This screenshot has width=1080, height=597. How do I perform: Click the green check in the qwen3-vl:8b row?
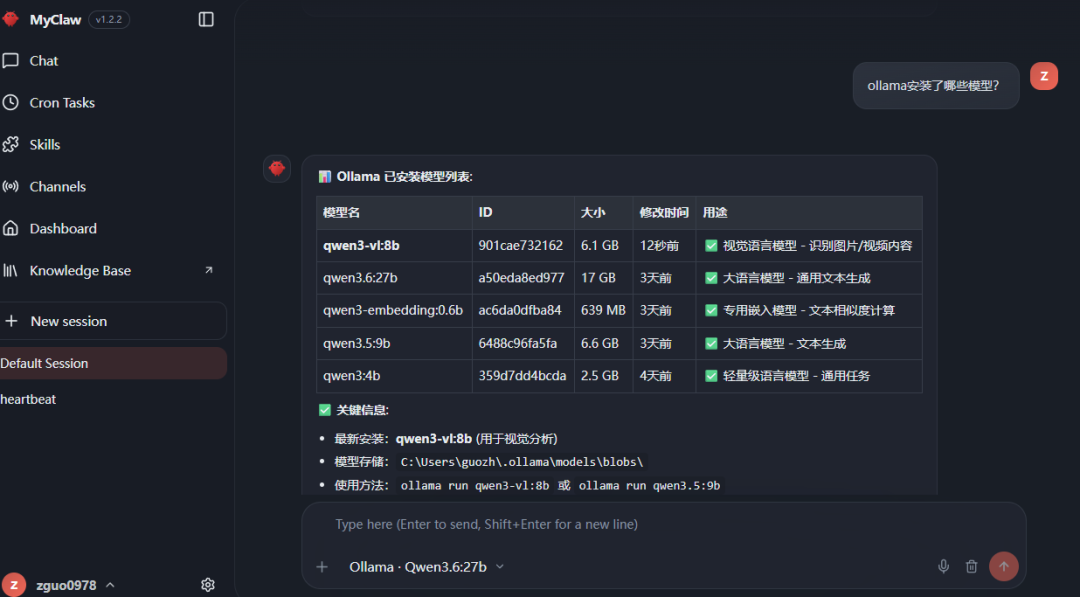click(x=711, y=246)
